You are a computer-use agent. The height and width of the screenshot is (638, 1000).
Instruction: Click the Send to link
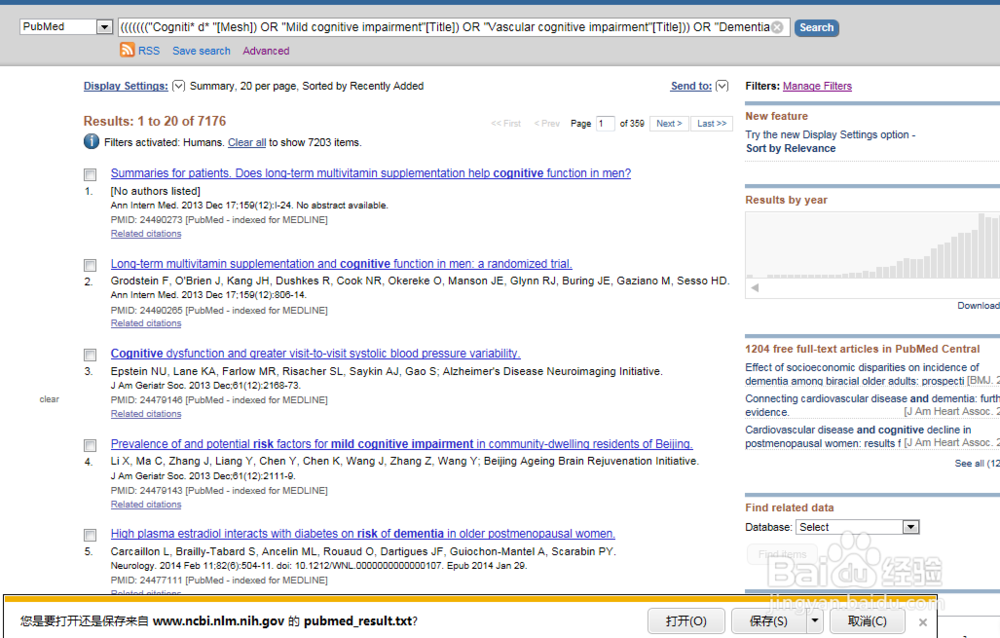coord(691,86)
